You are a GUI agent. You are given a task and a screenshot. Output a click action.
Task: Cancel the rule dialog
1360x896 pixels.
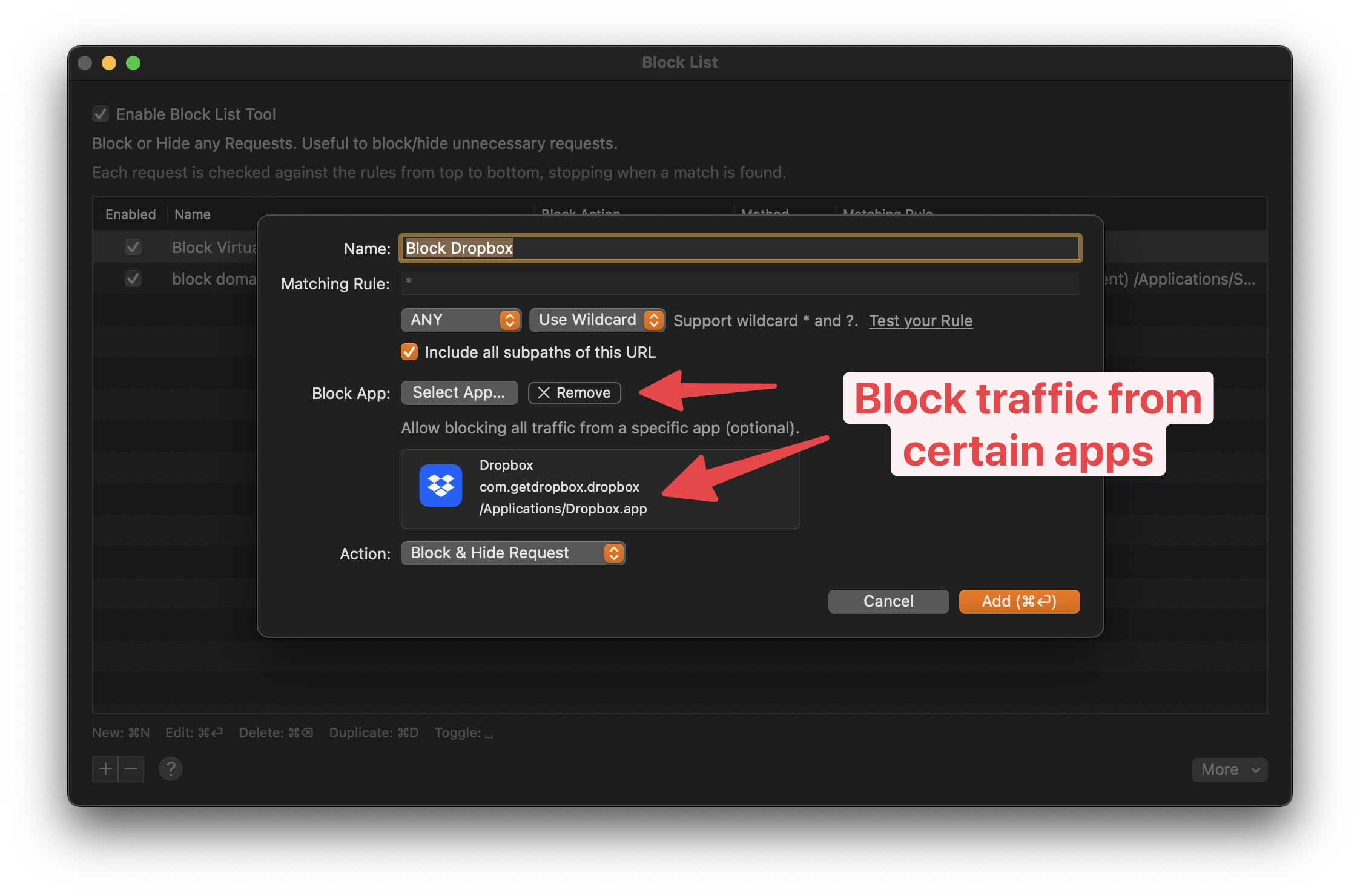point(888,601)
